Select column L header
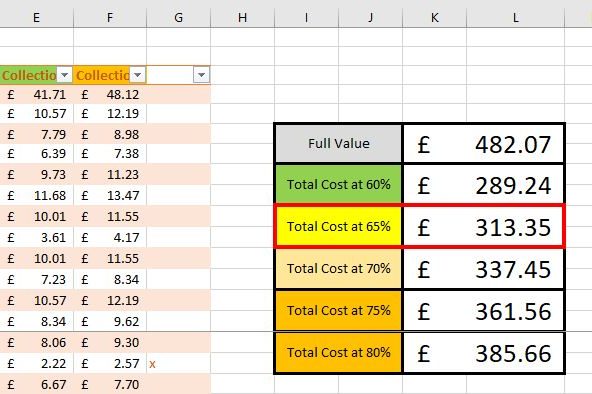Screen dimensions: 592x394 coord(516,17)
